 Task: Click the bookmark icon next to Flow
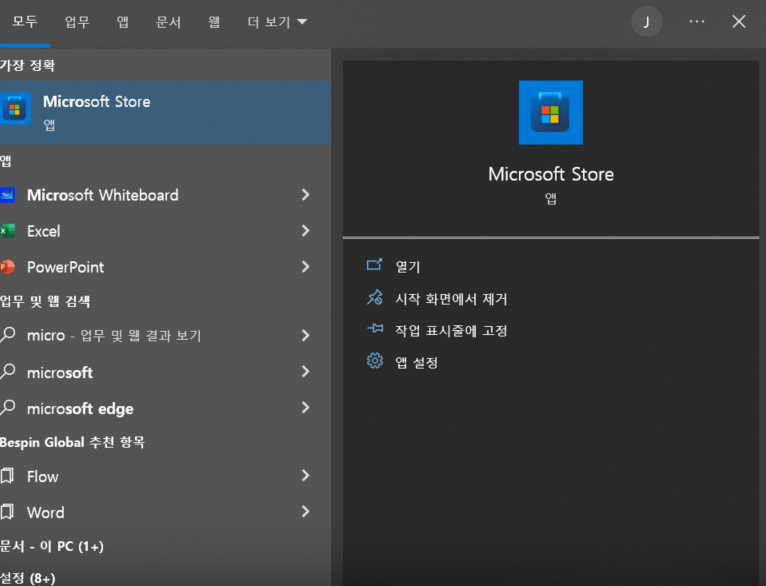(7, 476)
